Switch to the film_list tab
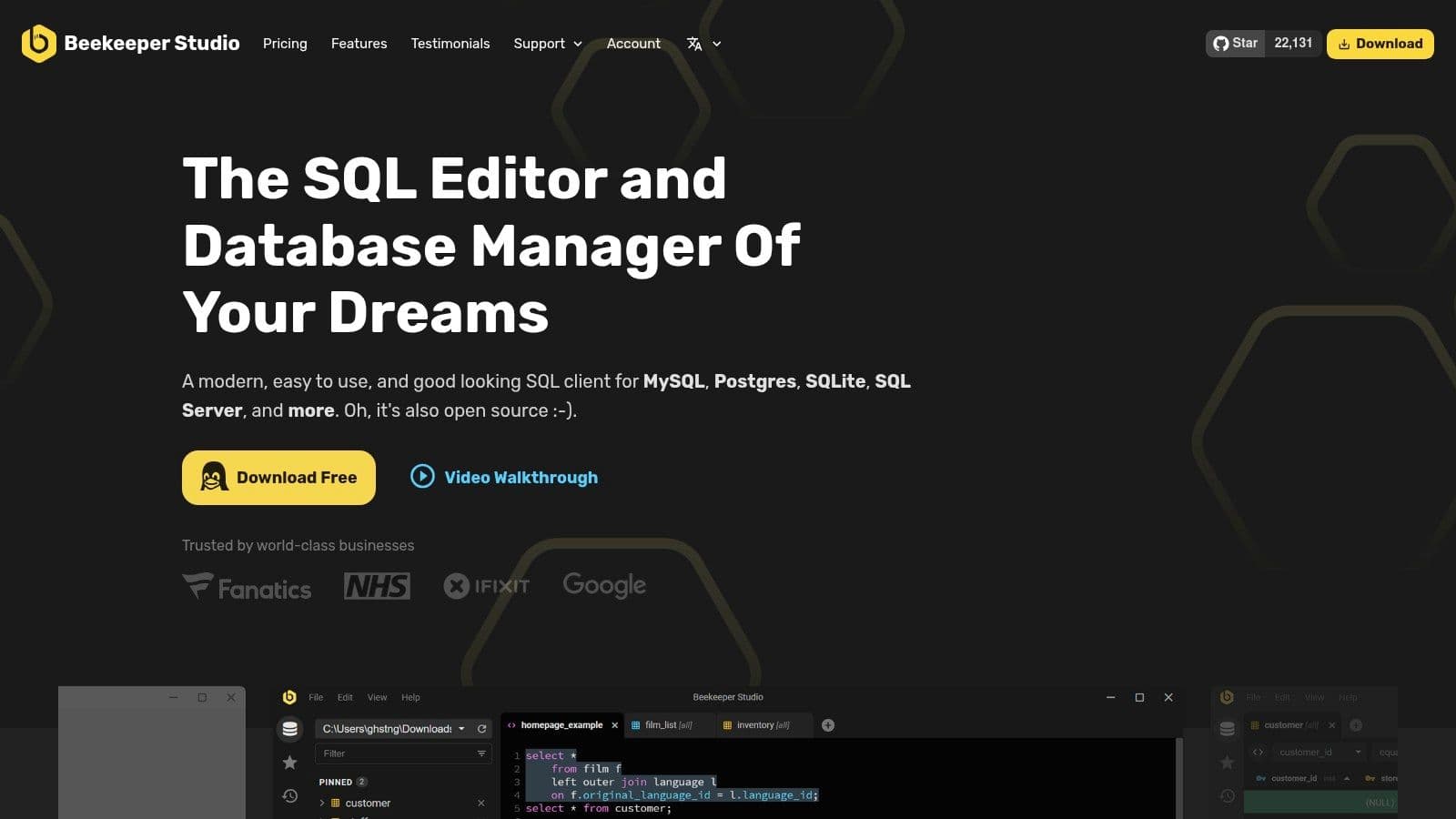 tap(668, 725)
